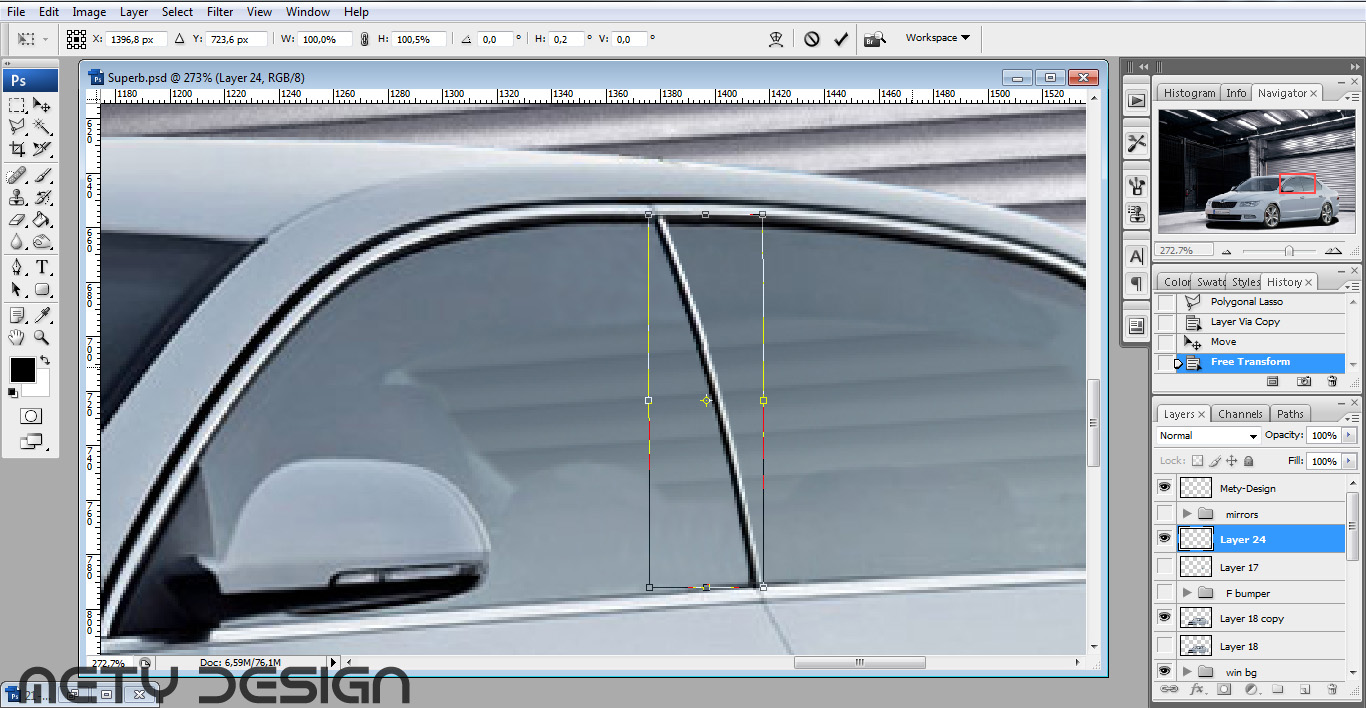Pick the Magic Wand tool

click(42, 127)
